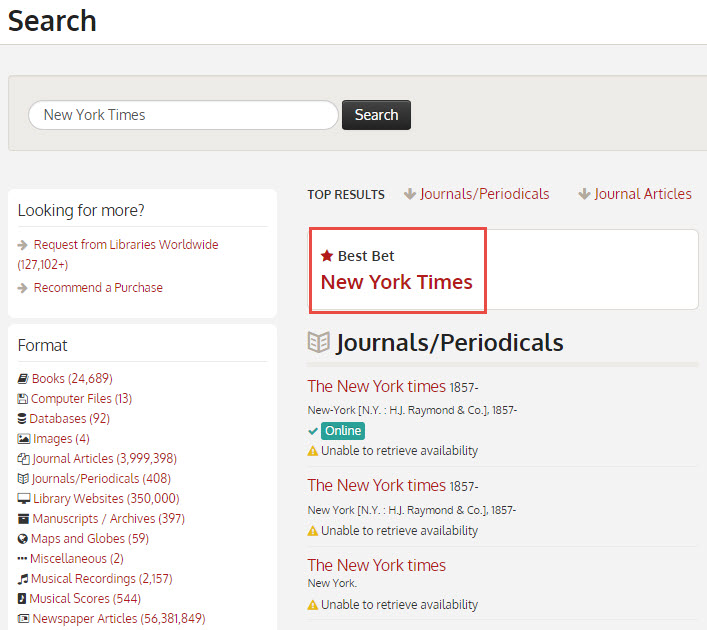This screenshot has width=707, height=630.
Task: Click the down arrow beside Journal Articles
Action: pyautogui.click(x=584, y=194)
